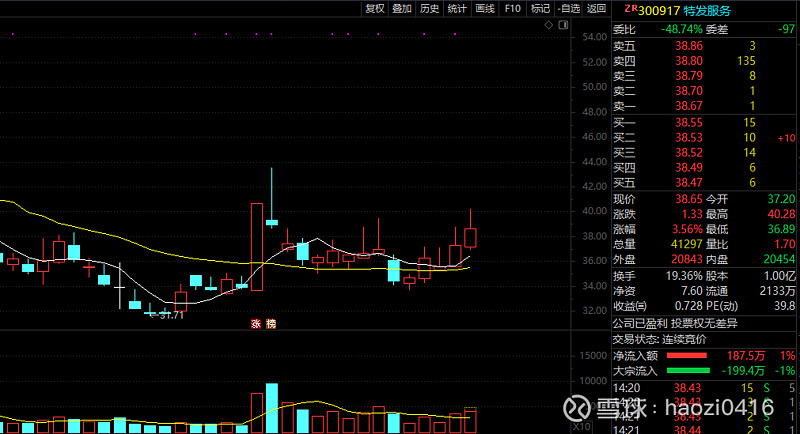
Task: Click the red 净流入额 bar
Action: 687,355
